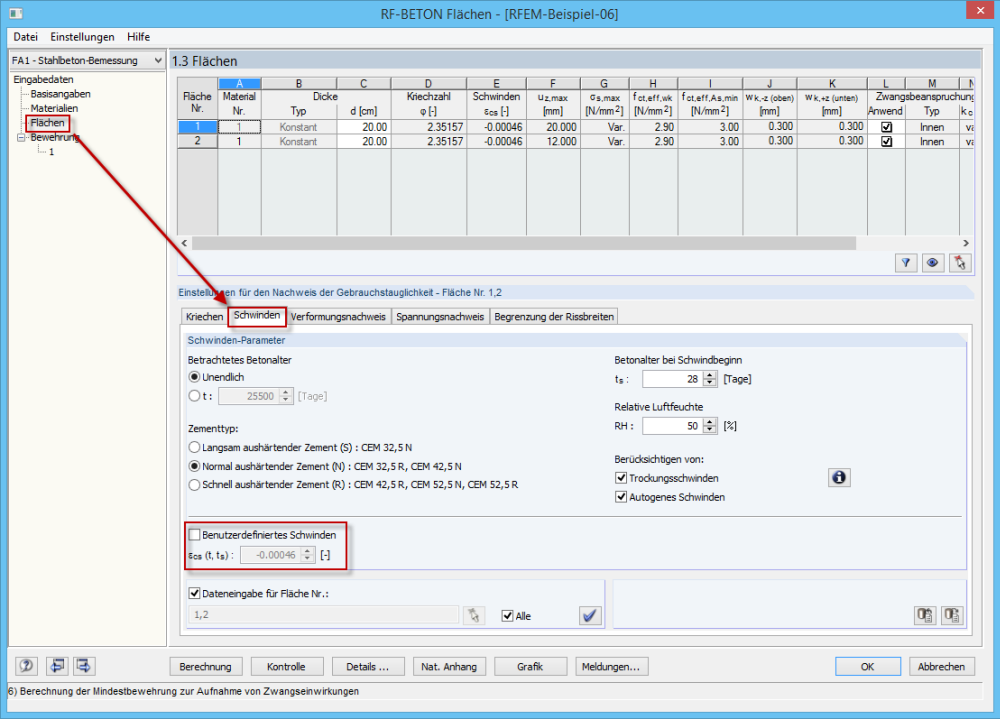Choose Langsam aushärtender Zement (S)
The height and width of the screenshot is (719, 1000).
coord(195,447)
